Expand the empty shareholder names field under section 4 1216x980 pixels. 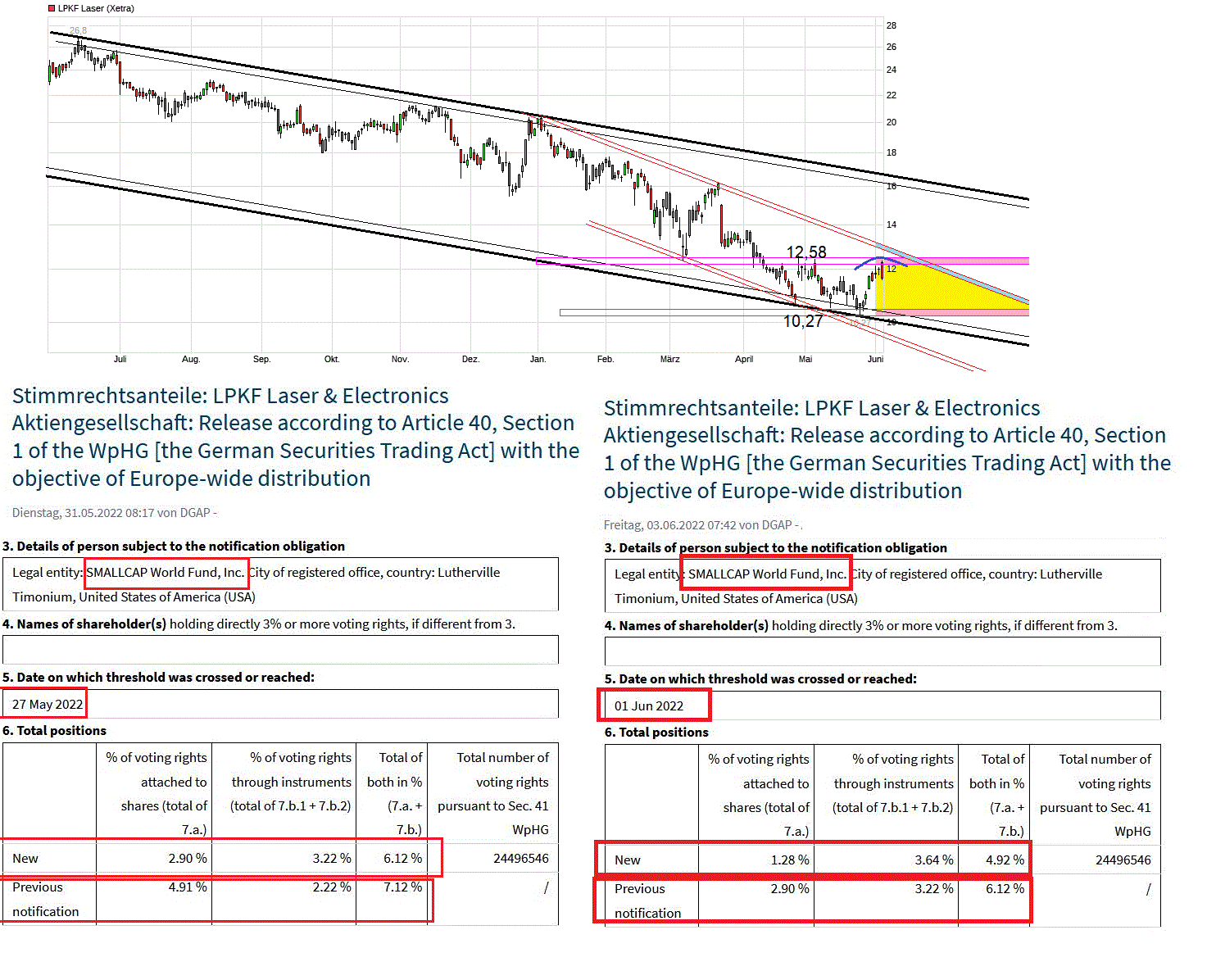pos(279,650)
